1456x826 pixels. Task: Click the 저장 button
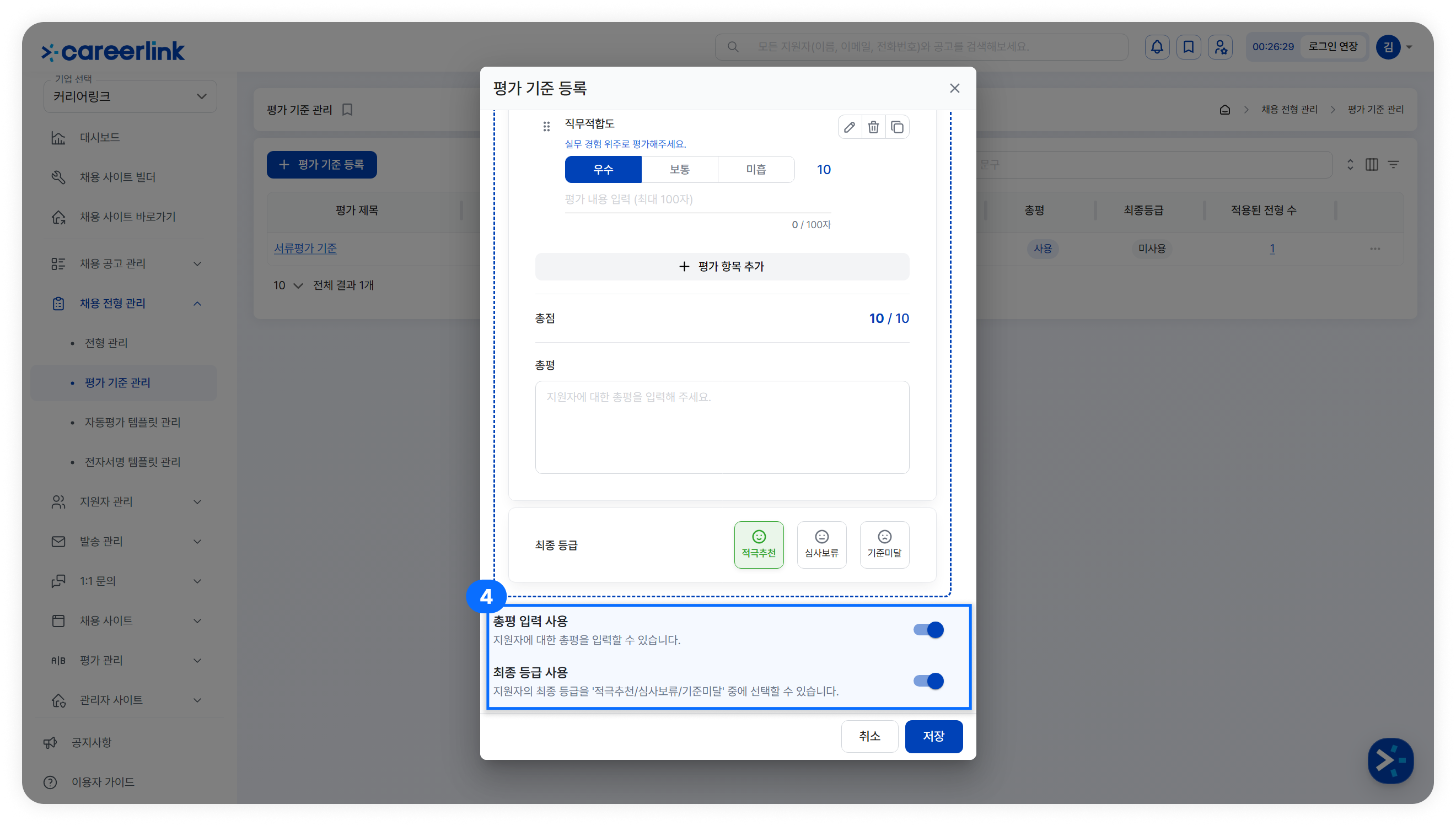[x=933, y=736]
